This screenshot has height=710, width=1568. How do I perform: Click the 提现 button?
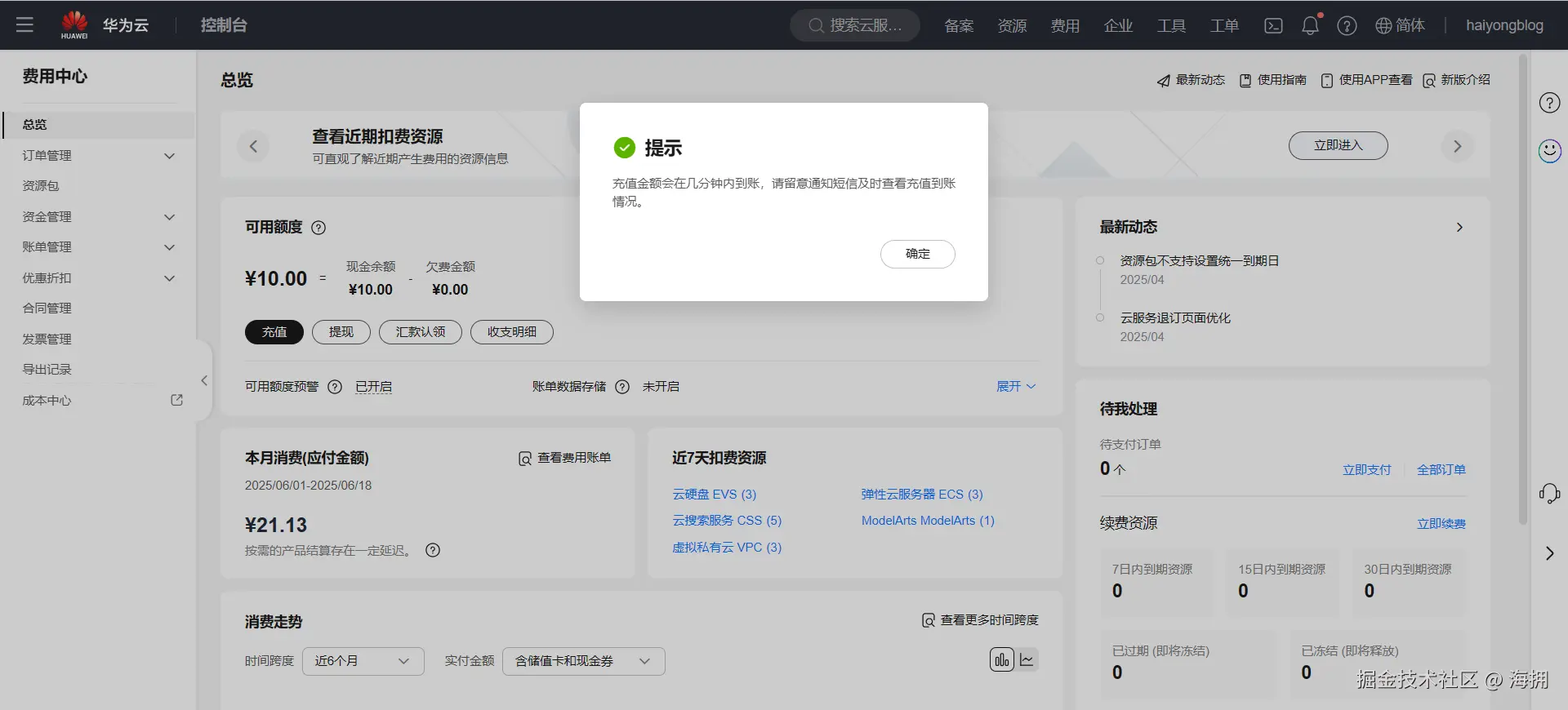[x=341, y=332]
